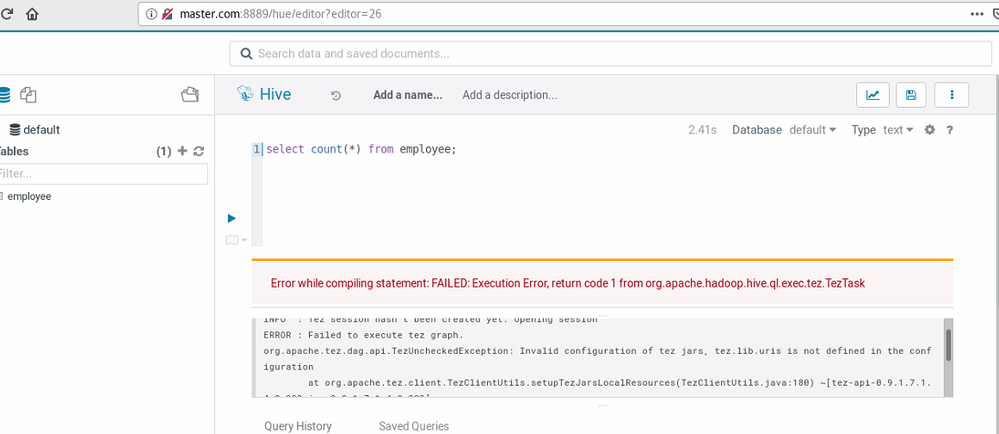Click the 2.41s execution time
The image size is (999, 434).
[702, 130]
